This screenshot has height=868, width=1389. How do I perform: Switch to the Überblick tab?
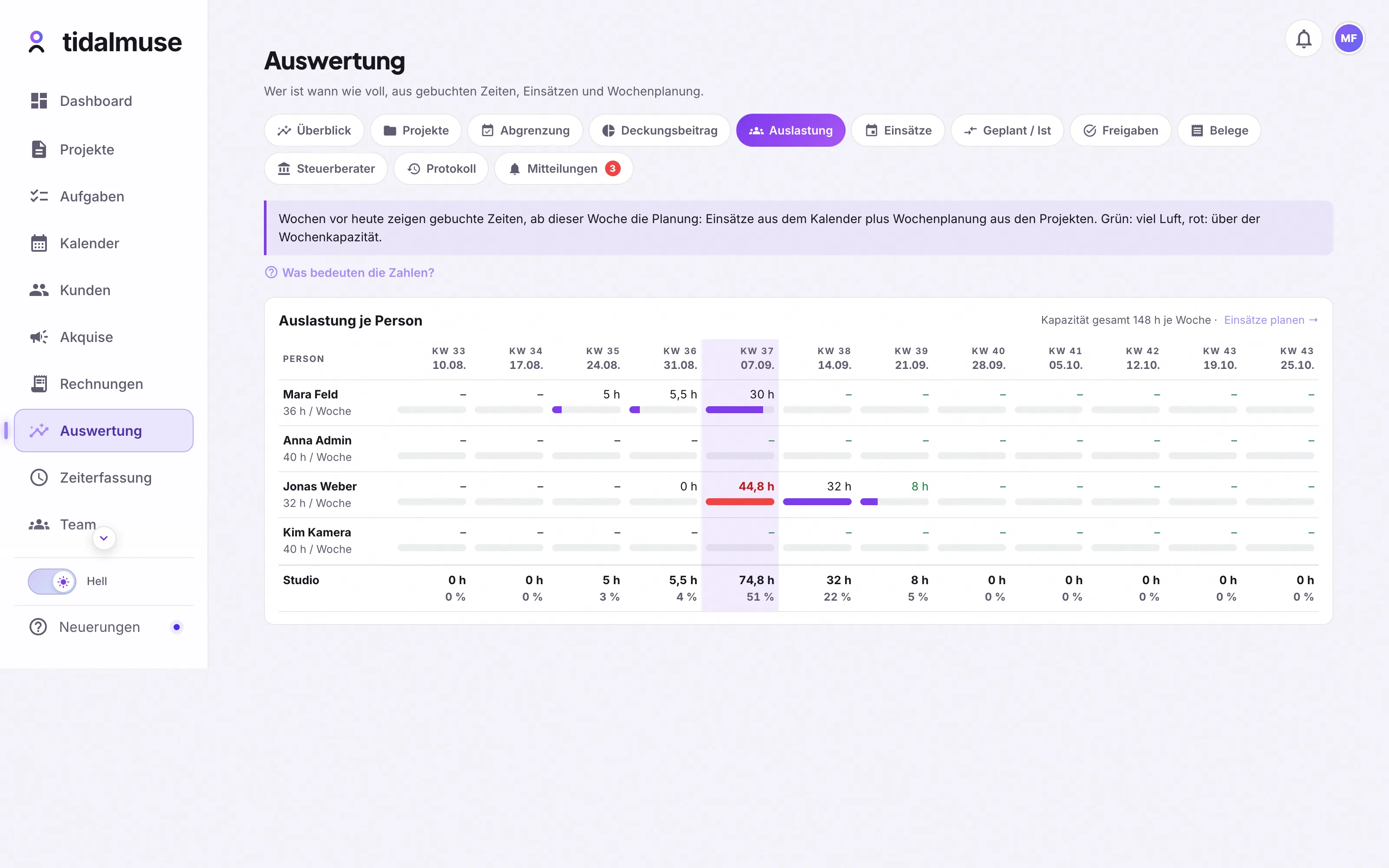pos(314,130)
